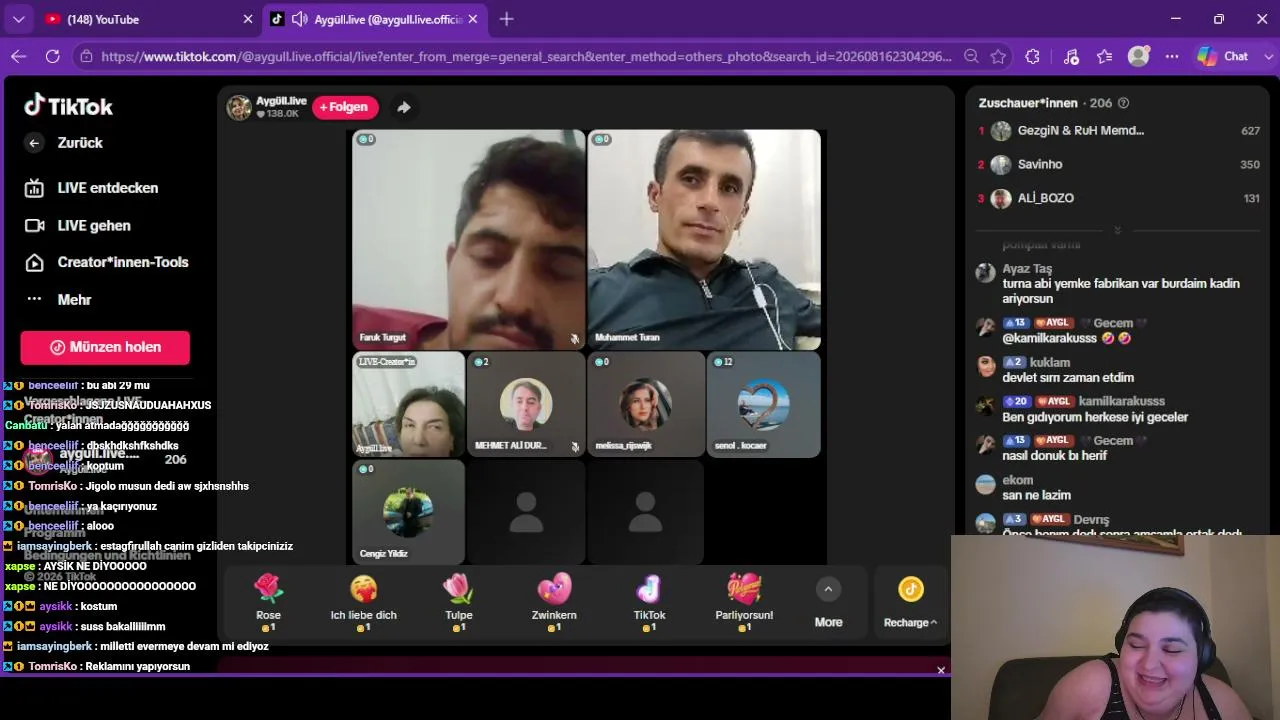The width and height of the screenshot is (1280, 720).
Task: Reload the current page
Action: click(53, 57)
